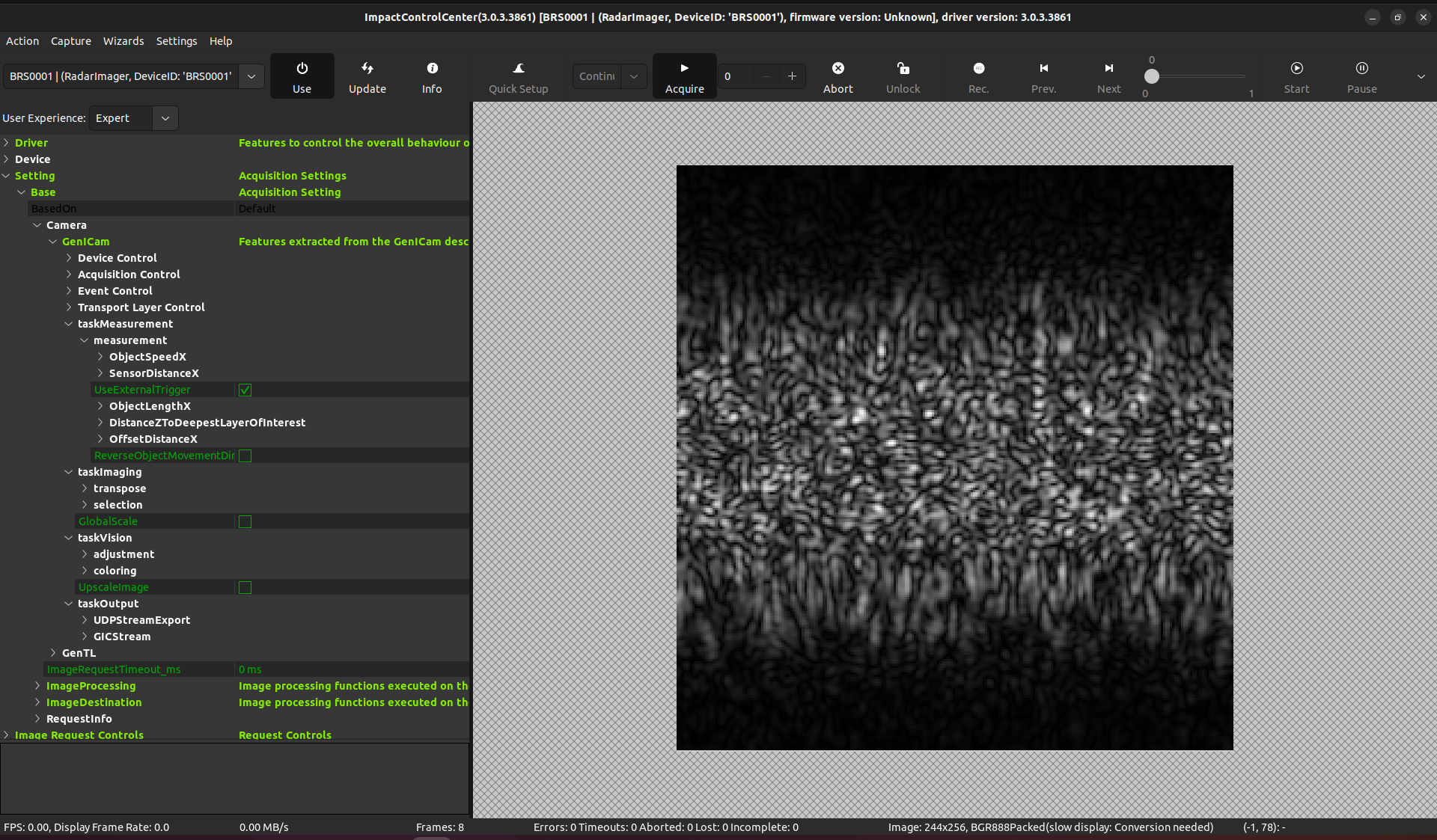Click the frame position slider handle
The image size is (1437, 840).
click(1151, 76)
